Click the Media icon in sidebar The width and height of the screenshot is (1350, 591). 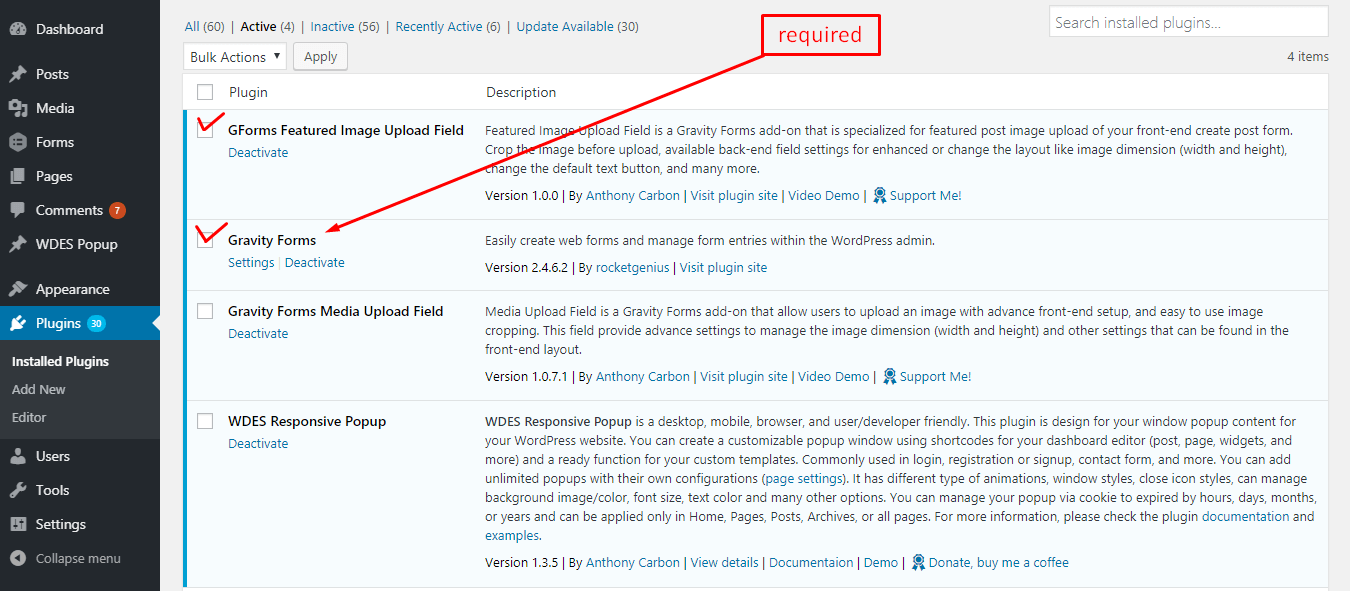coord(18,108)
